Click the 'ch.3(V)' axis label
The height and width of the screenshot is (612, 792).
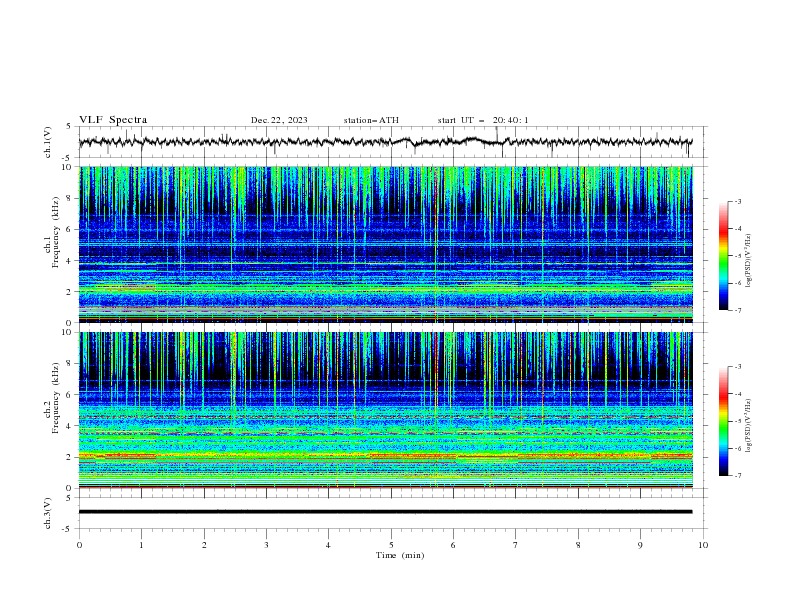coord(48,513)
